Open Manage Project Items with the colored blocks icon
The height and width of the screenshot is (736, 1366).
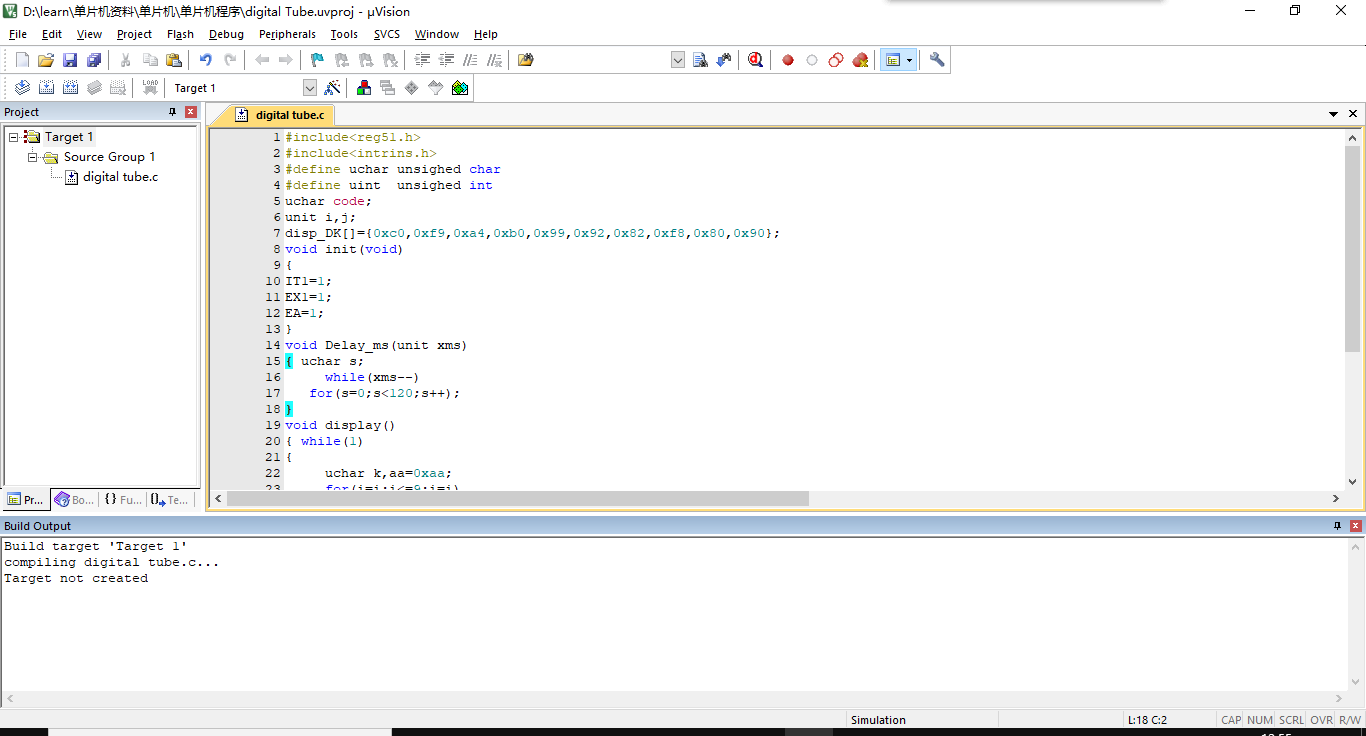pos(364,88)
